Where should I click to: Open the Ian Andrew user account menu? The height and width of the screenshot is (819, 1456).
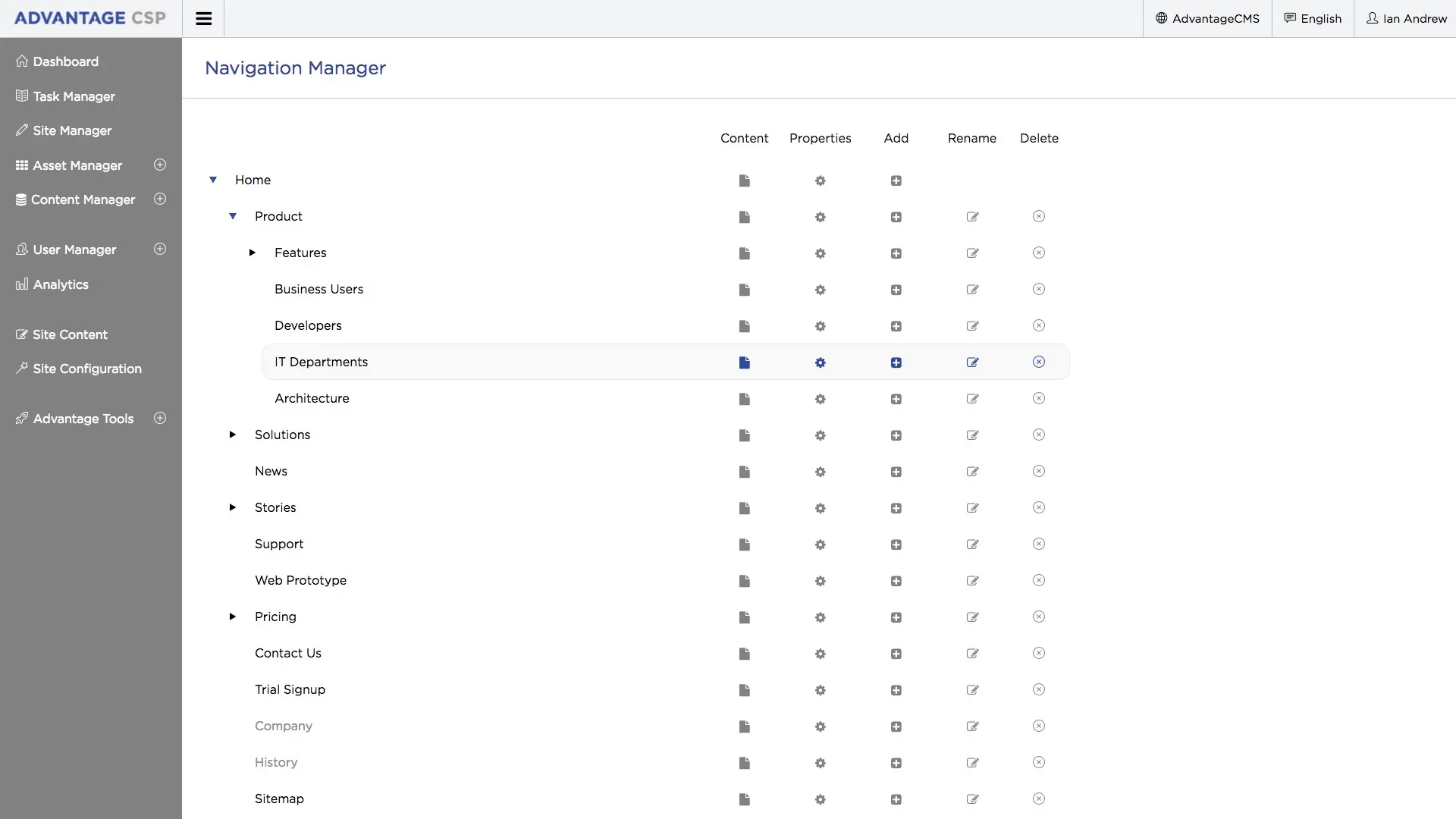coord(1407,18)
